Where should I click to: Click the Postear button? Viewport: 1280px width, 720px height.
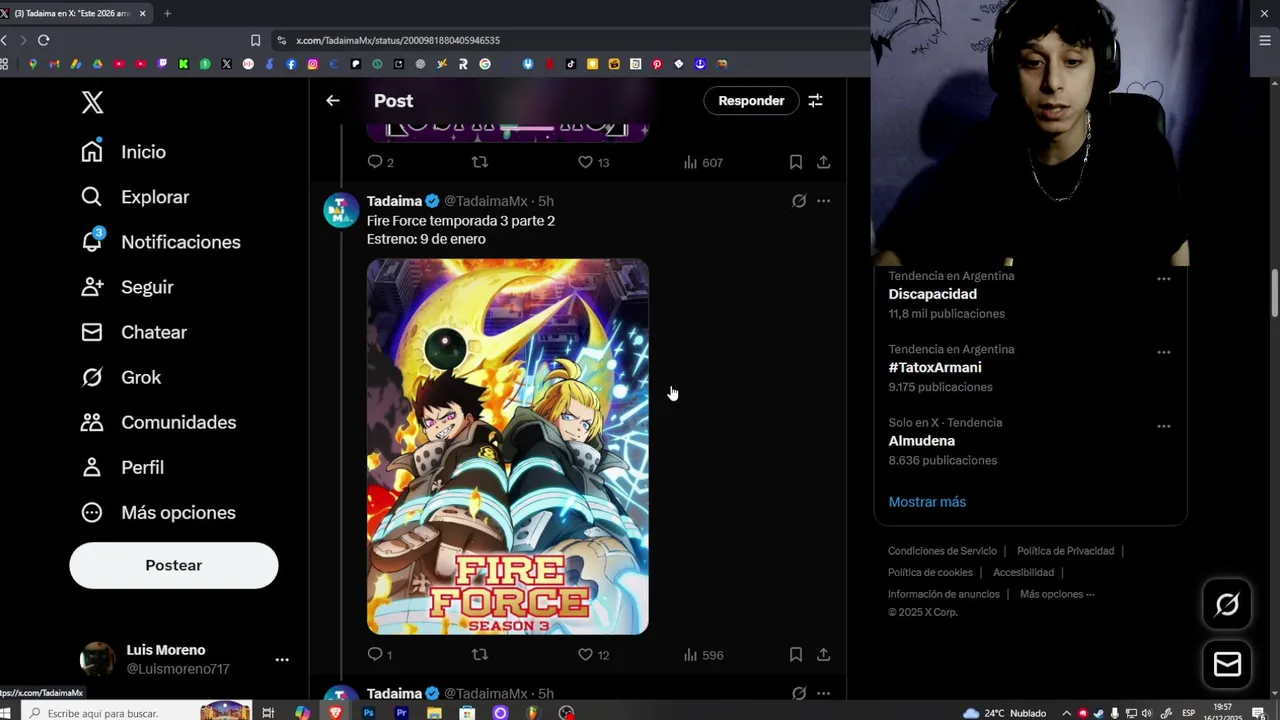coord(174,565)
